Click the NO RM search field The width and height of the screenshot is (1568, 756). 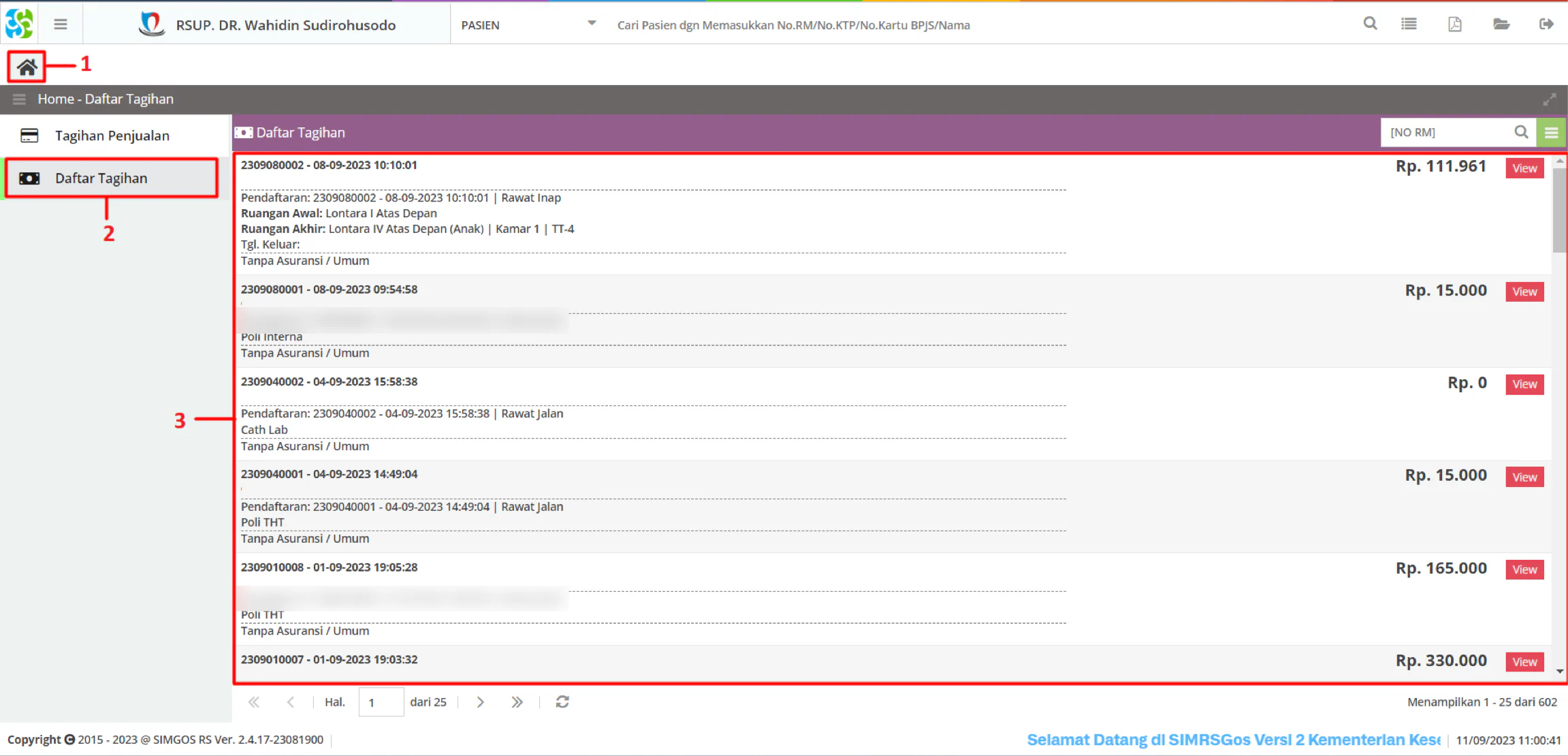(1445, 133)
